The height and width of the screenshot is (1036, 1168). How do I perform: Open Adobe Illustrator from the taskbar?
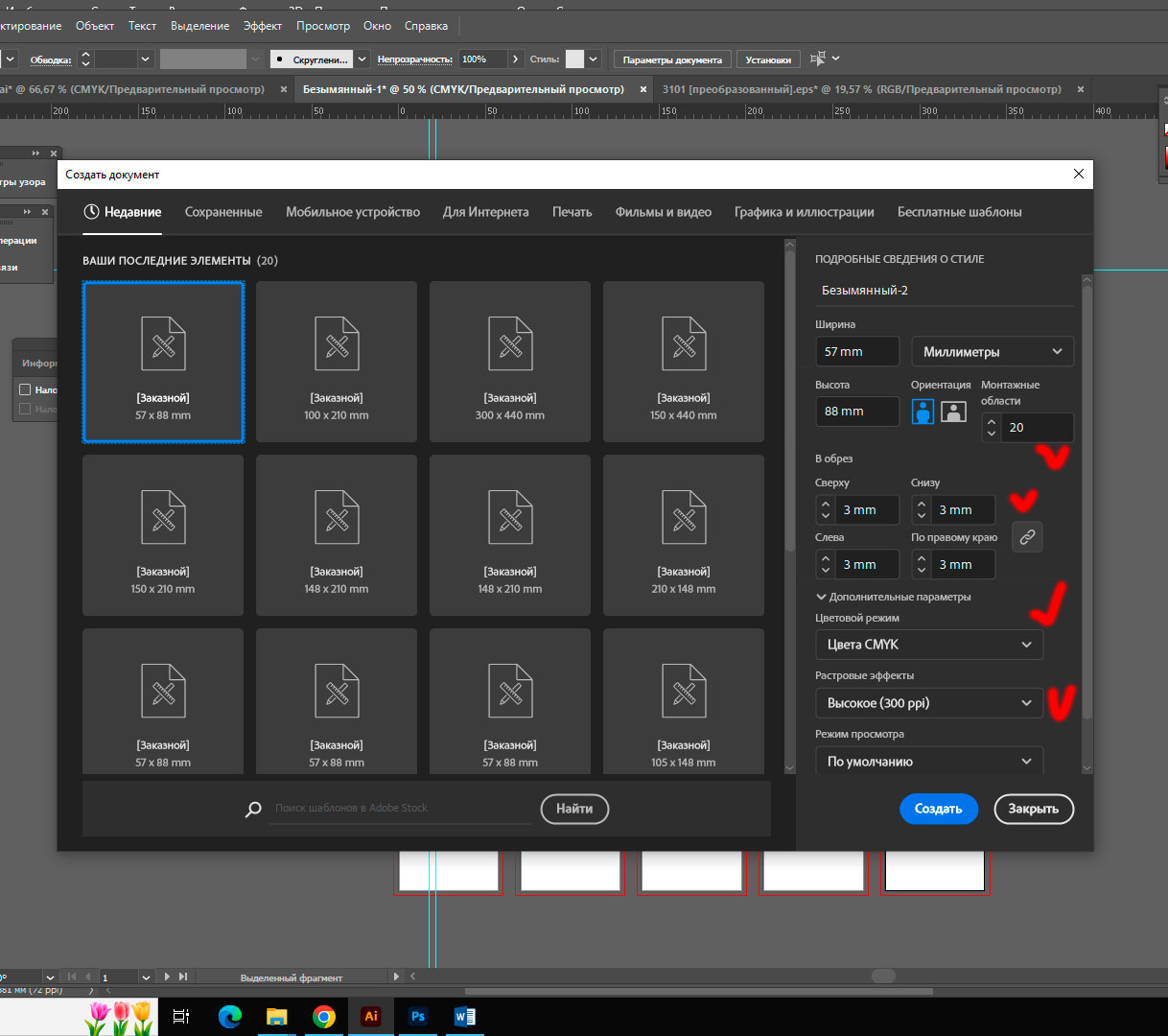371,1017
